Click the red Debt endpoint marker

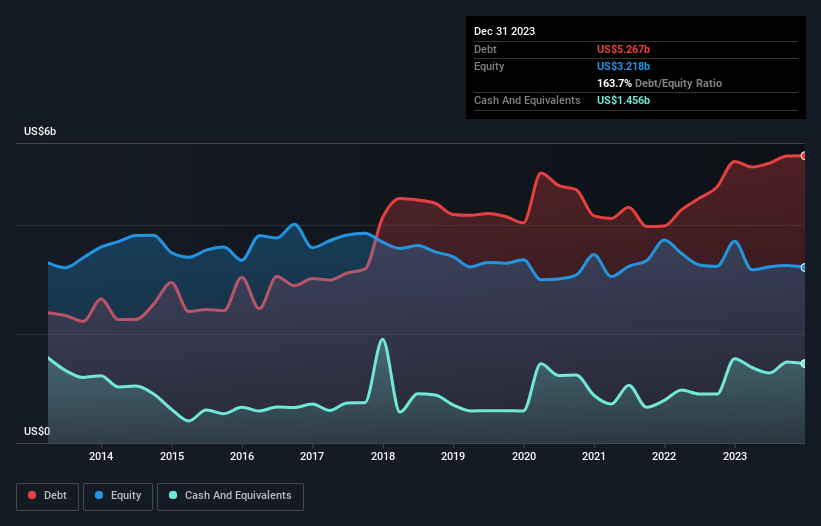point(804,156)
